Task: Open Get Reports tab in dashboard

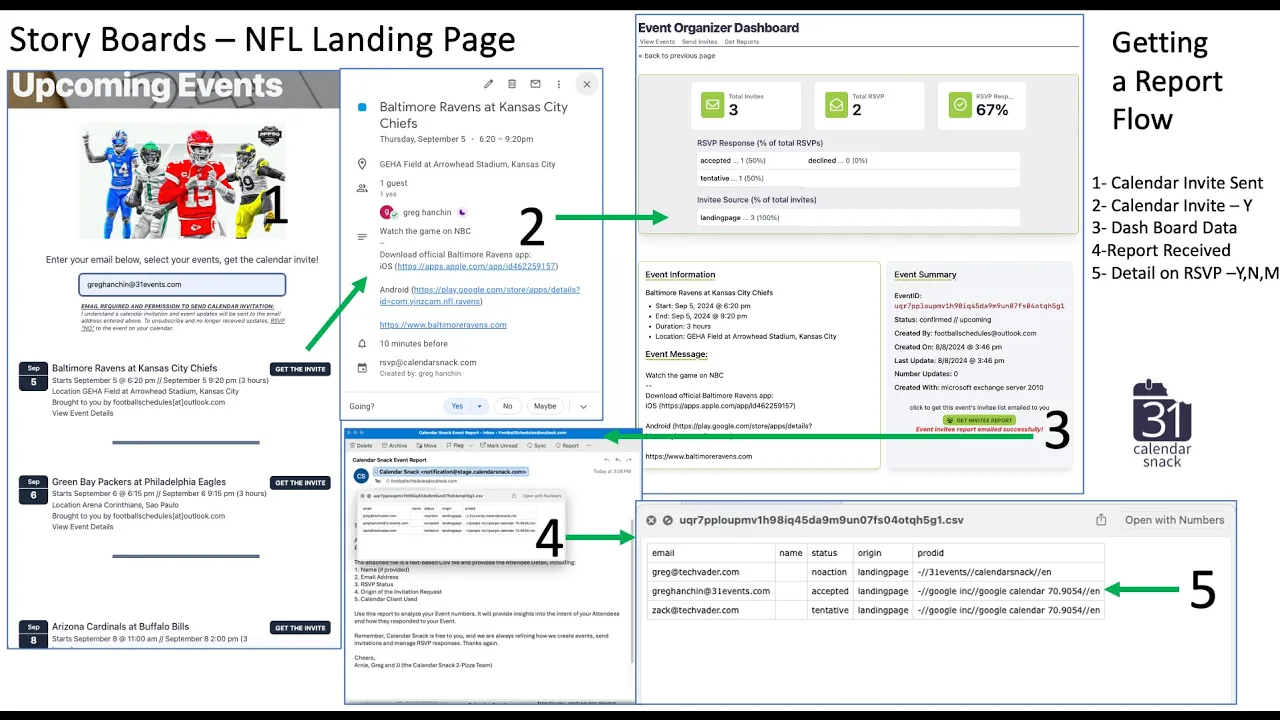Action: tap(741, 42)
